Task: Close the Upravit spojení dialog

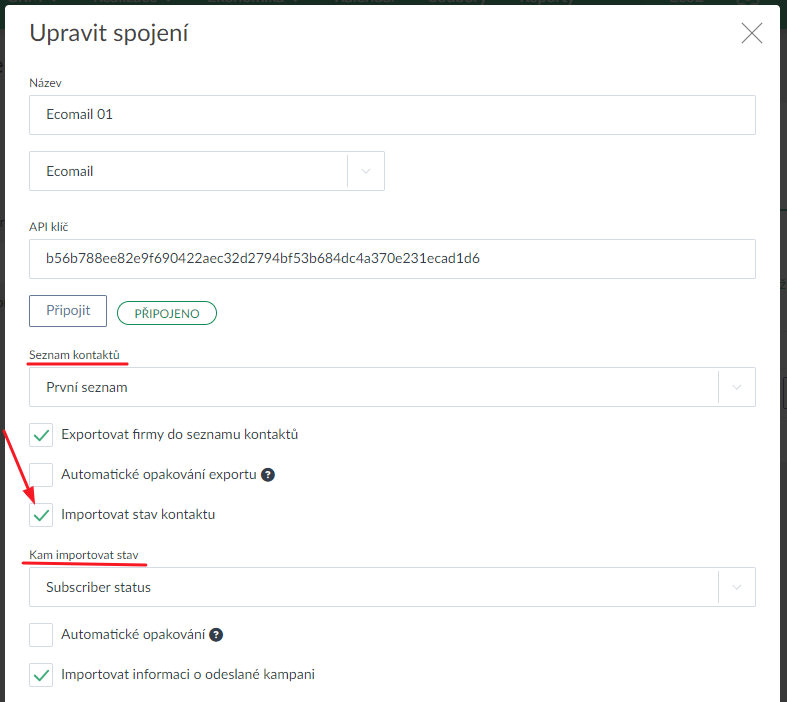Action: 751,34
